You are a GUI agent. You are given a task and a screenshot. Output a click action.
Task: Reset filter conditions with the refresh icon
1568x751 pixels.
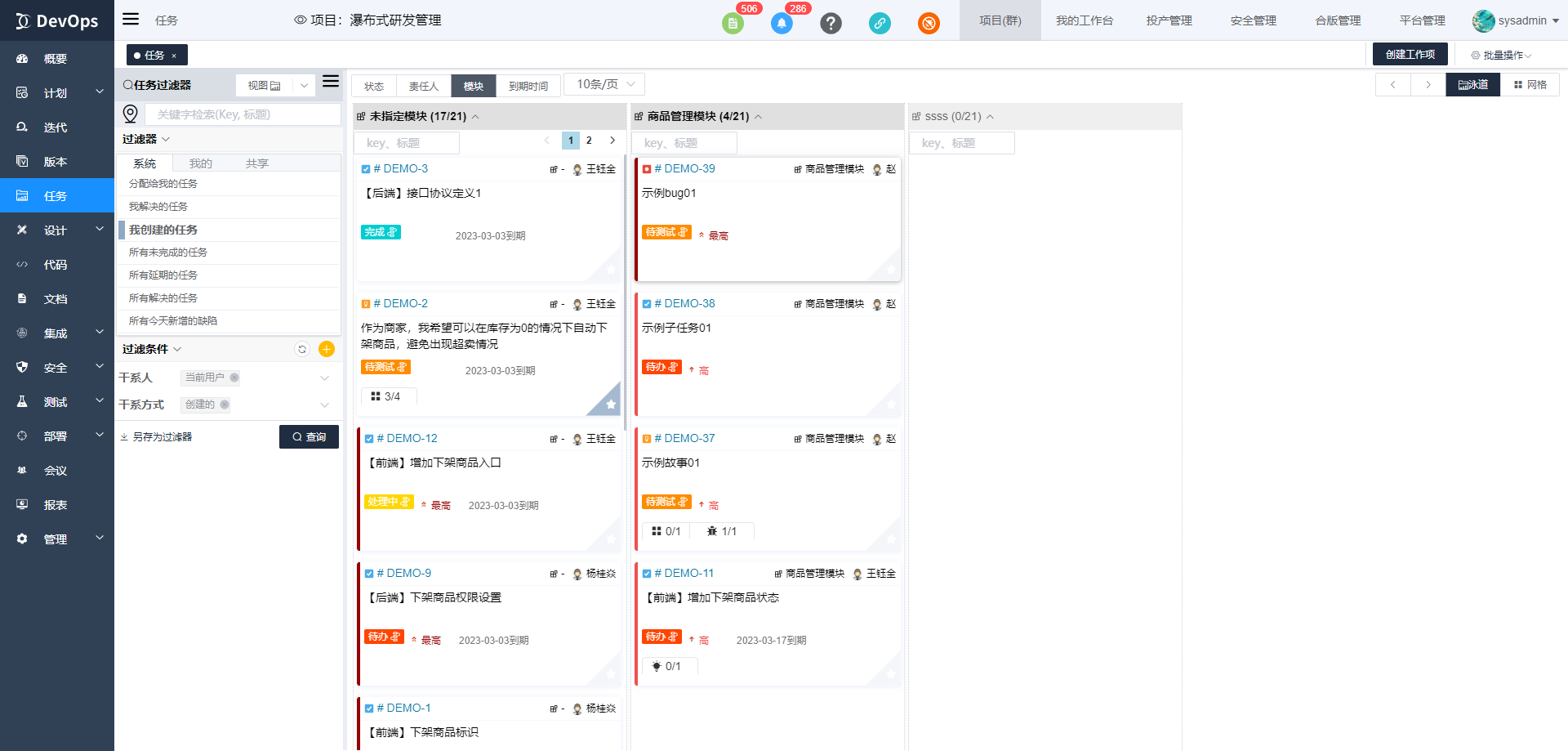click(302, 349)
